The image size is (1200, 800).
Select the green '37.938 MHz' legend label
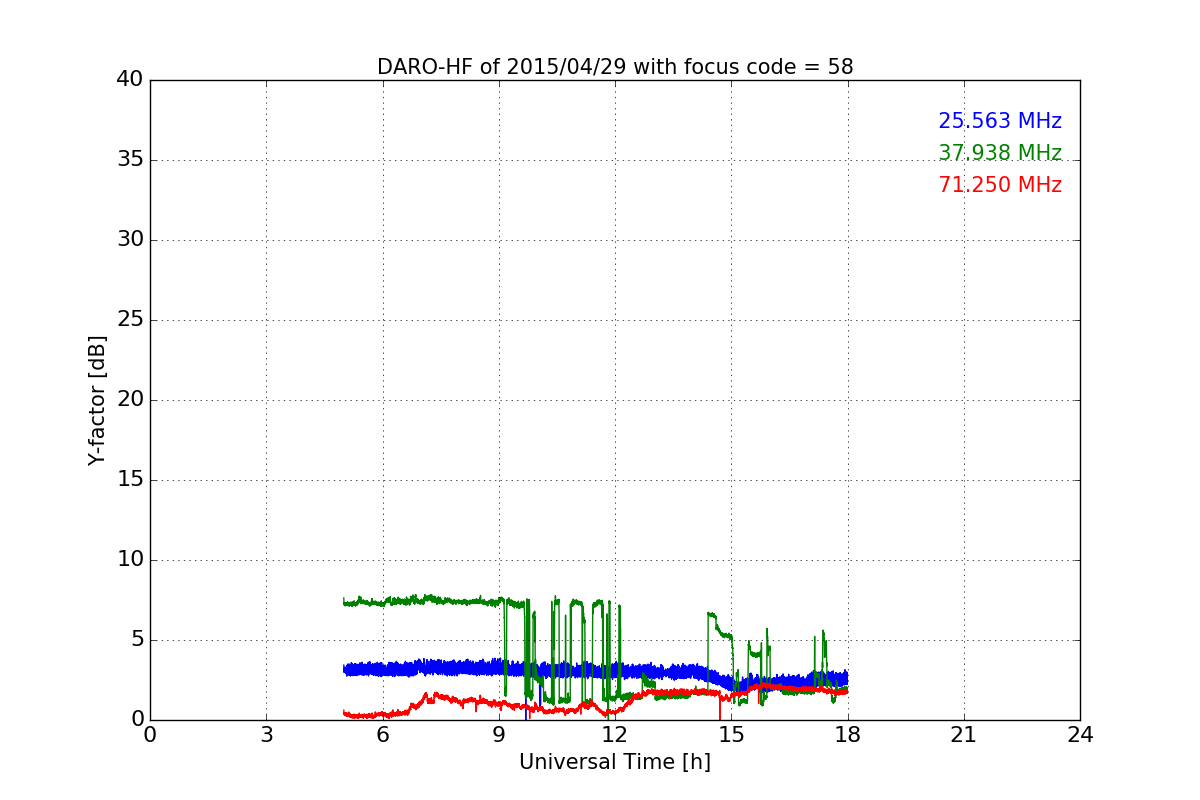[1000, 153]
